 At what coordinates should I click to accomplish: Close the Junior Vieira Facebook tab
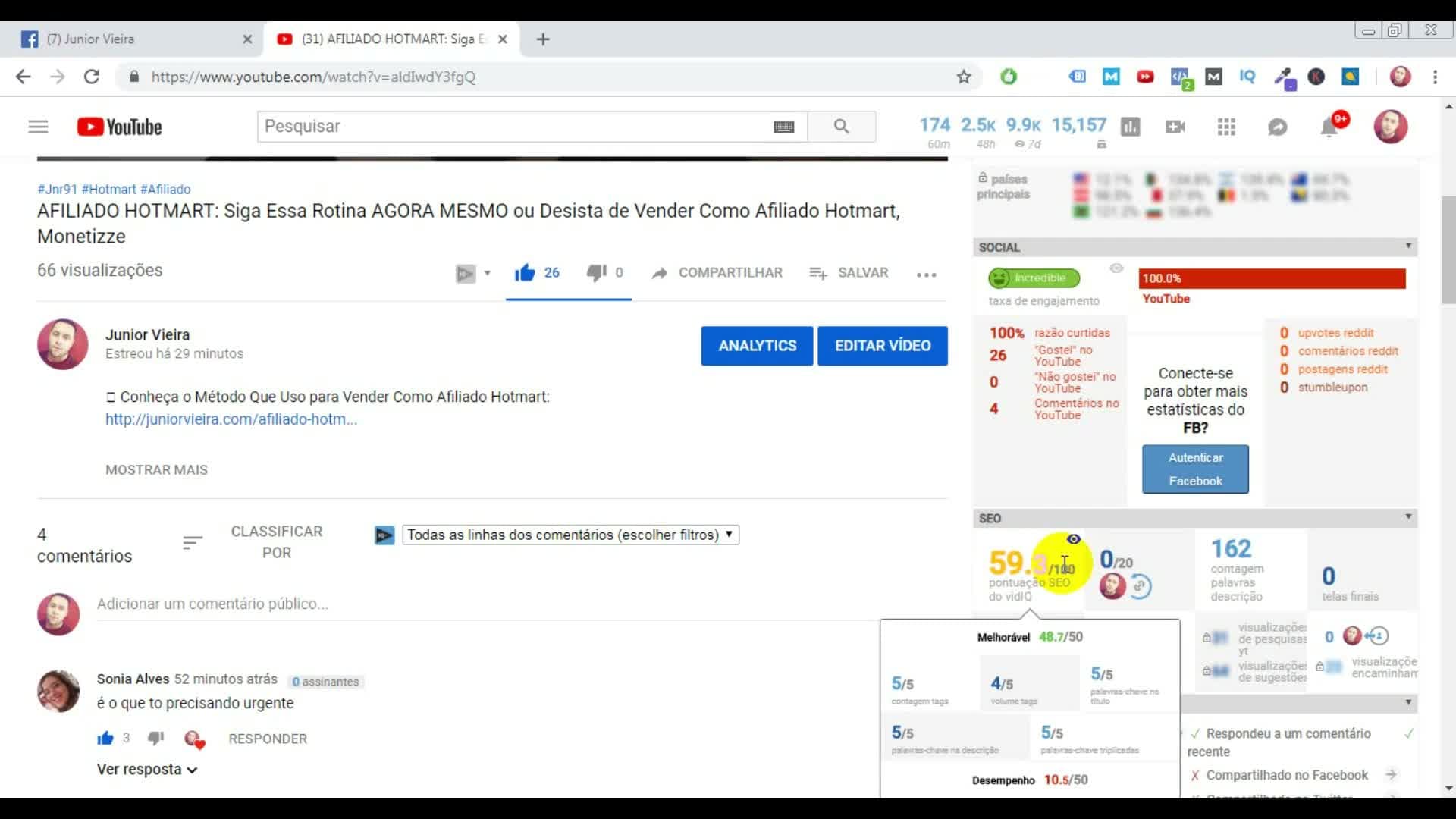247,39
